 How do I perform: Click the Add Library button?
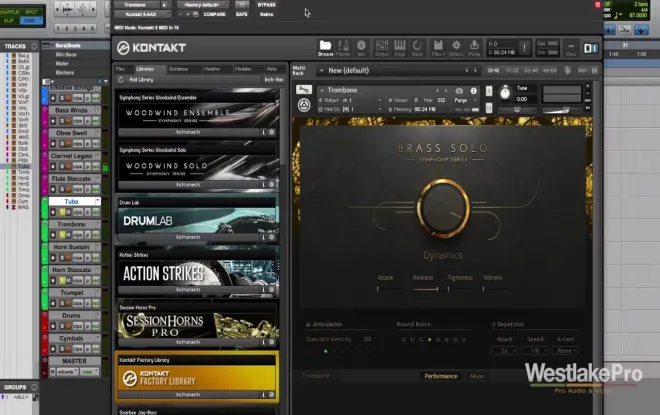[141, 80]
